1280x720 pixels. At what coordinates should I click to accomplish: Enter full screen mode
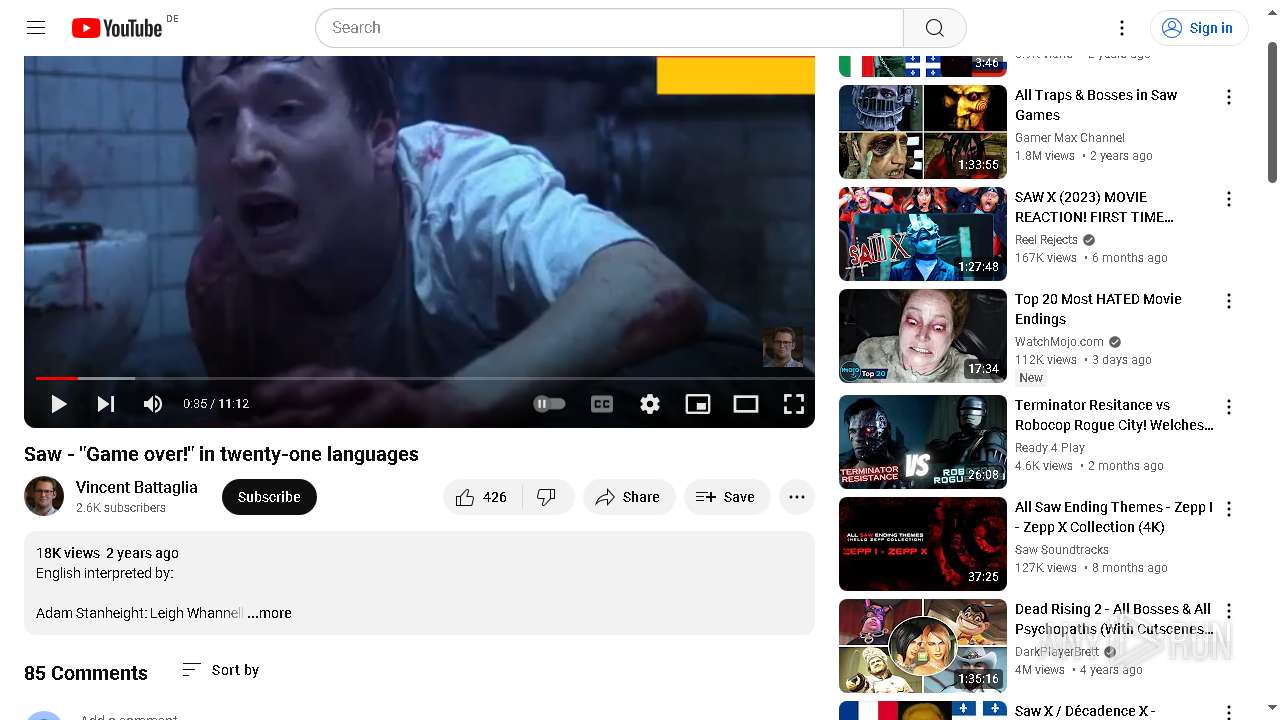point(794,404)
